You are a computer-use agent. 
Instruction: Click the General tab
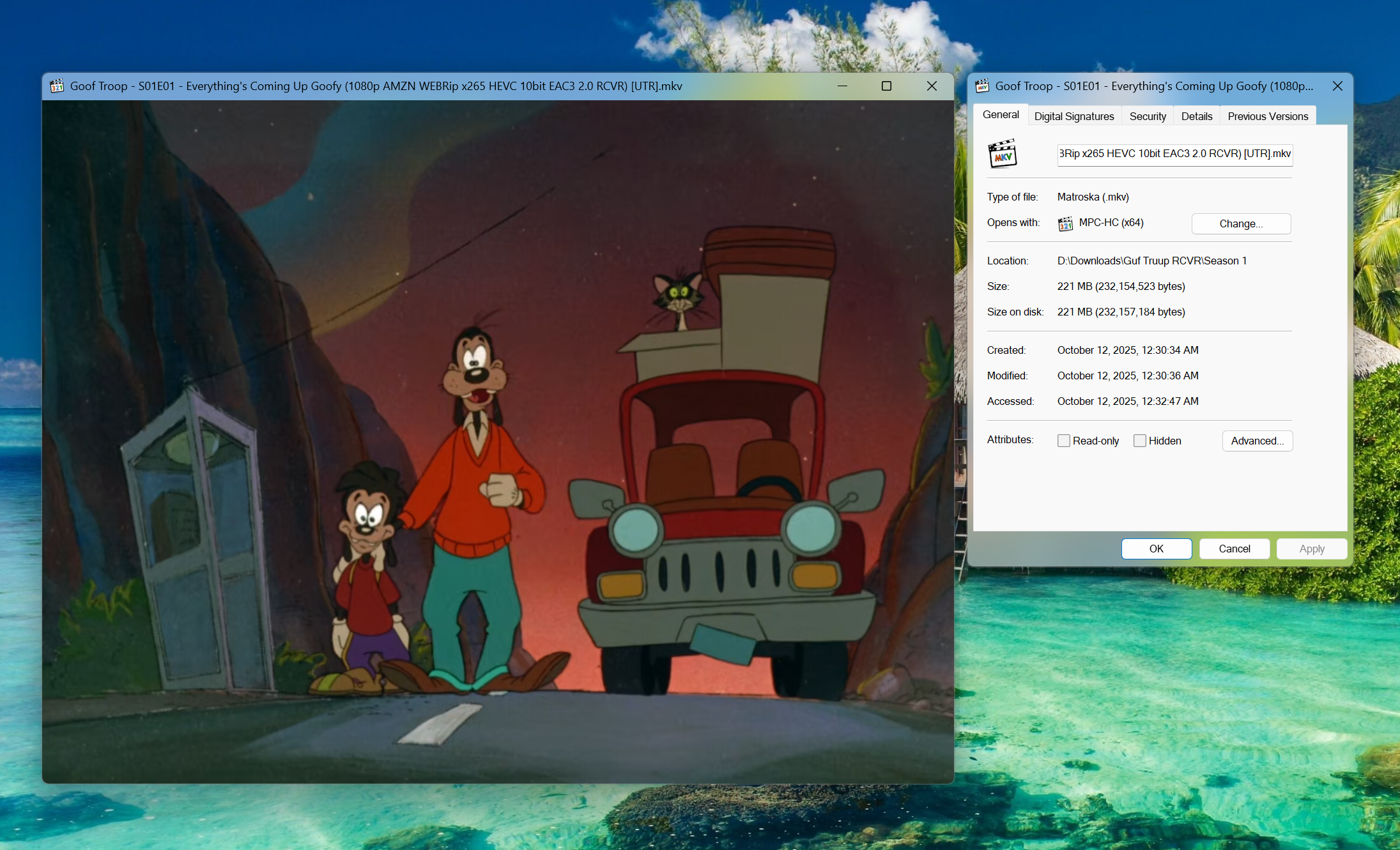pos(1000,115)
